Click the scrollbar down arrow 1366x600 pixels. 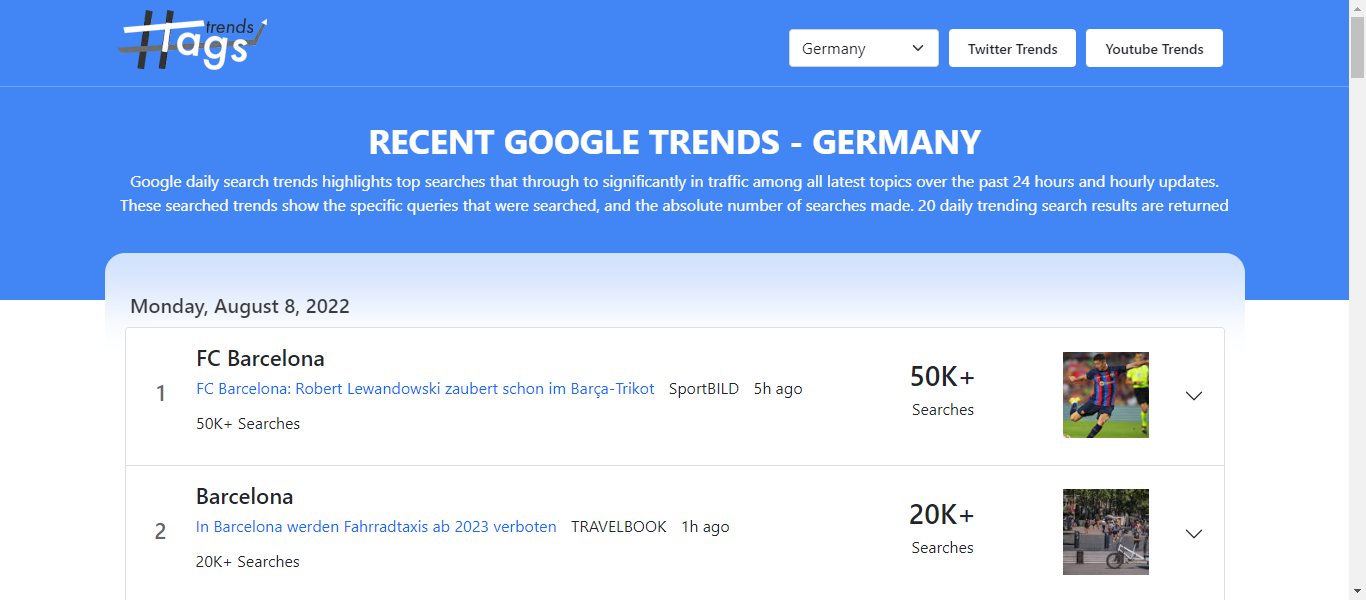1358,591
